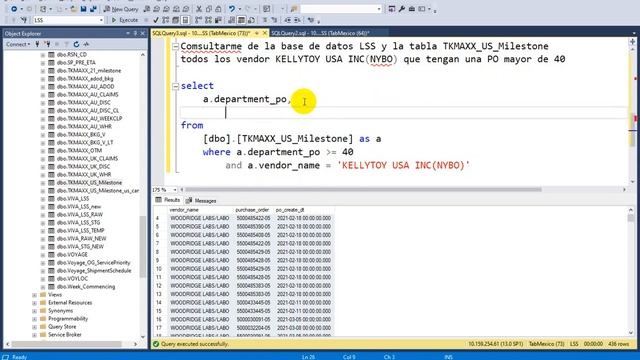The width and height of the screenshot is (640, 360).
Task: Open the Results tab
Action: (168, 200)
